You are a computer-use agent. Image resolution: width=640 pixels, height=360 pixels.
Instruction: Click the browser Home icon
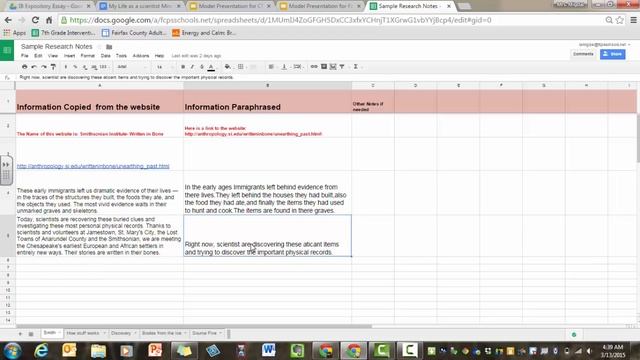(x=49, y=20)
